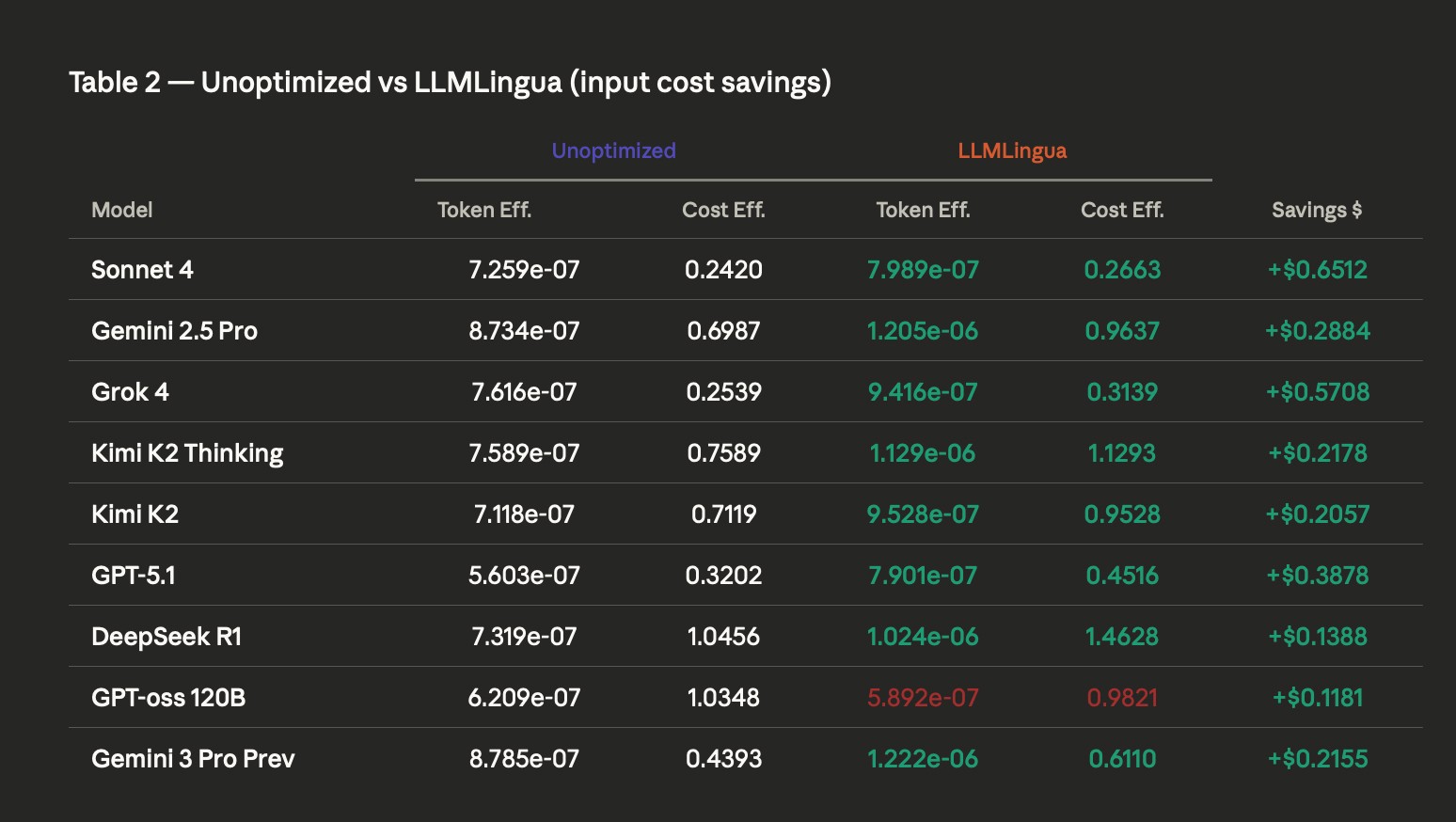Click the 1.1293 Cost Eff. value for Kimi K2 Thinking
Screen dimensions: 1456x822
point(1122,452)
